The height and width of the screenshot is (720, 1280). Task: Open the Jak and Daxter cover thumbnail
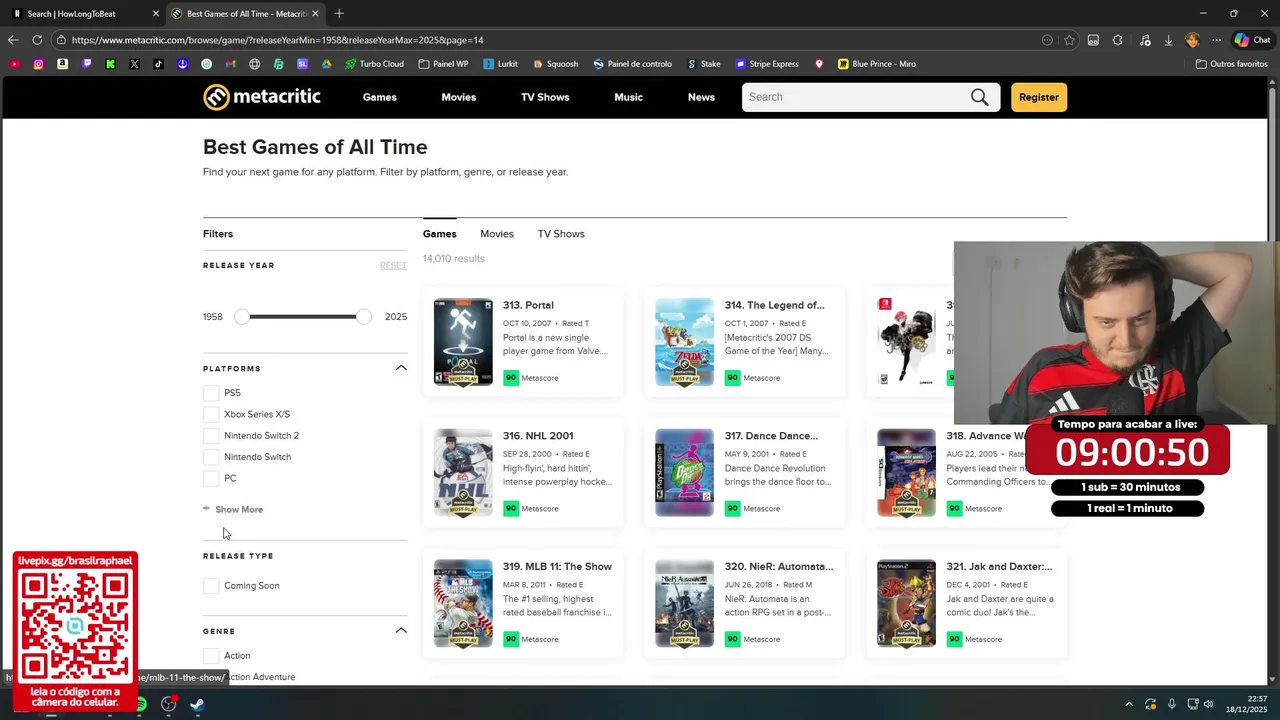point(906,603)
